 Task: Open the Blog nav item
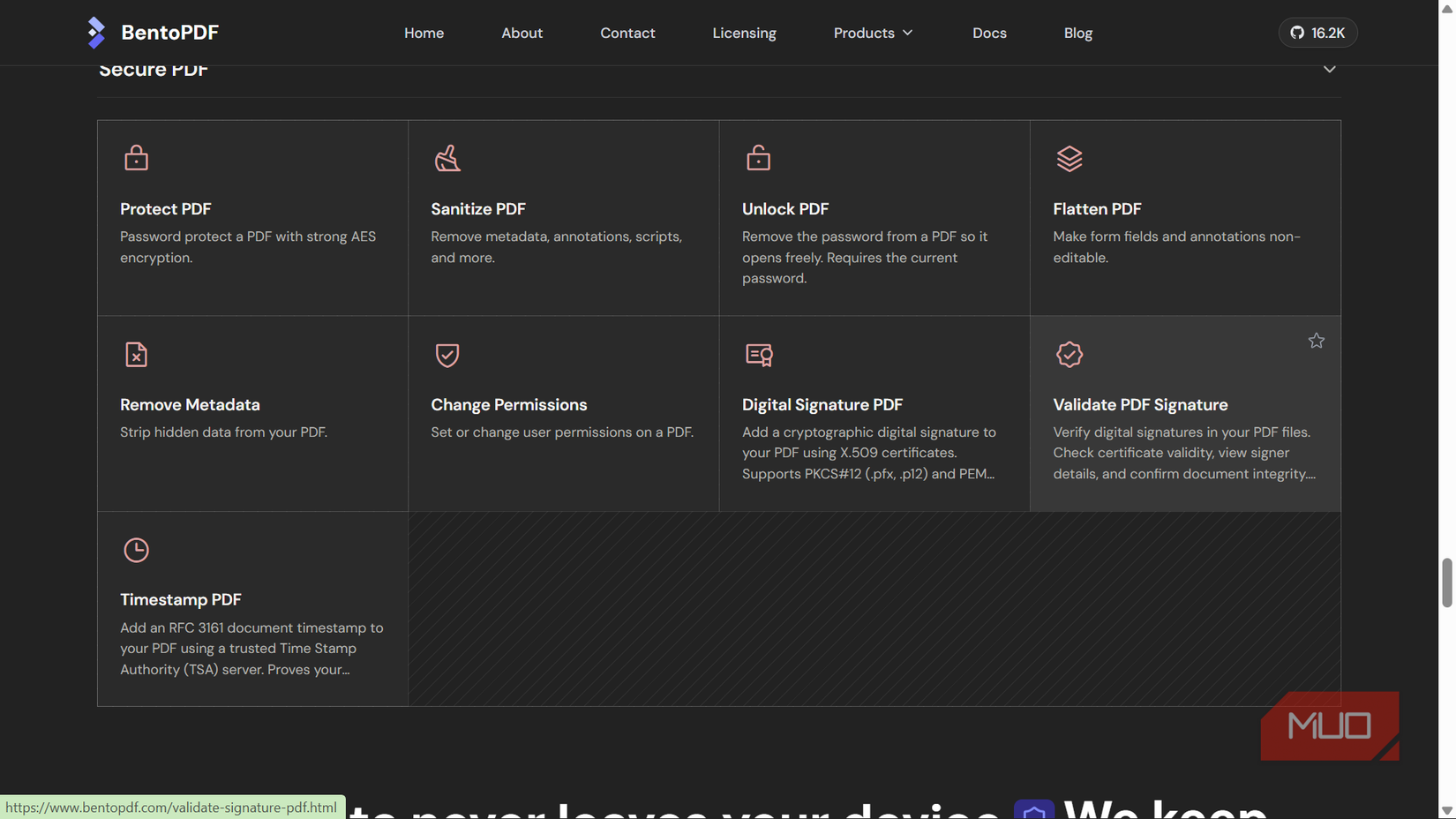(1077, 33)
